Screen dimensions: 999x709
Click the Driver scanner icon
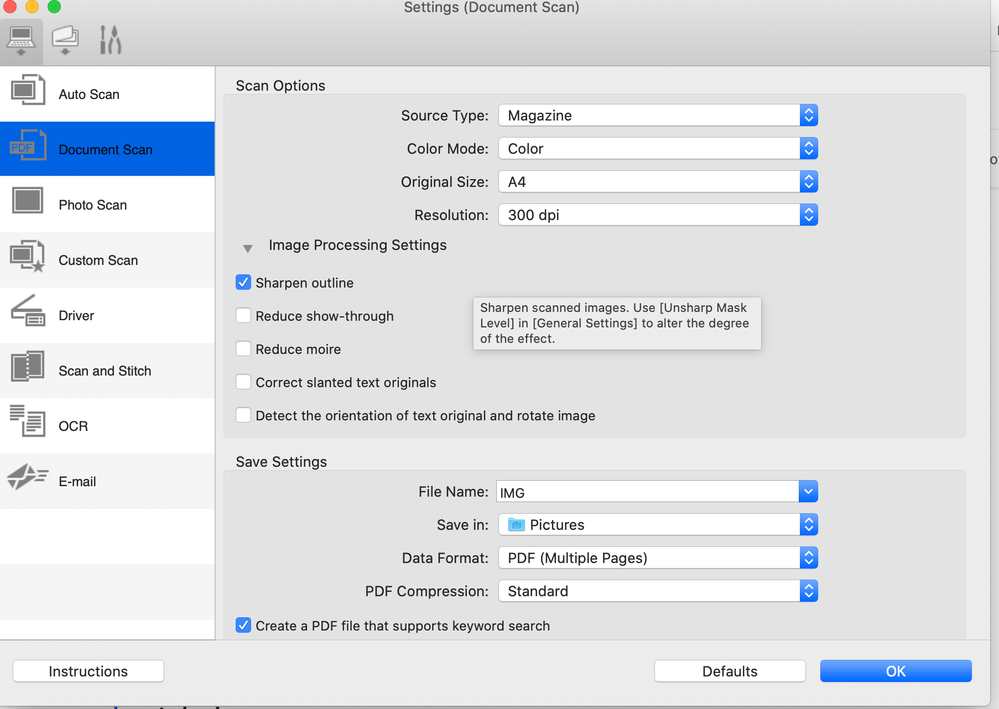coord(28,314)
